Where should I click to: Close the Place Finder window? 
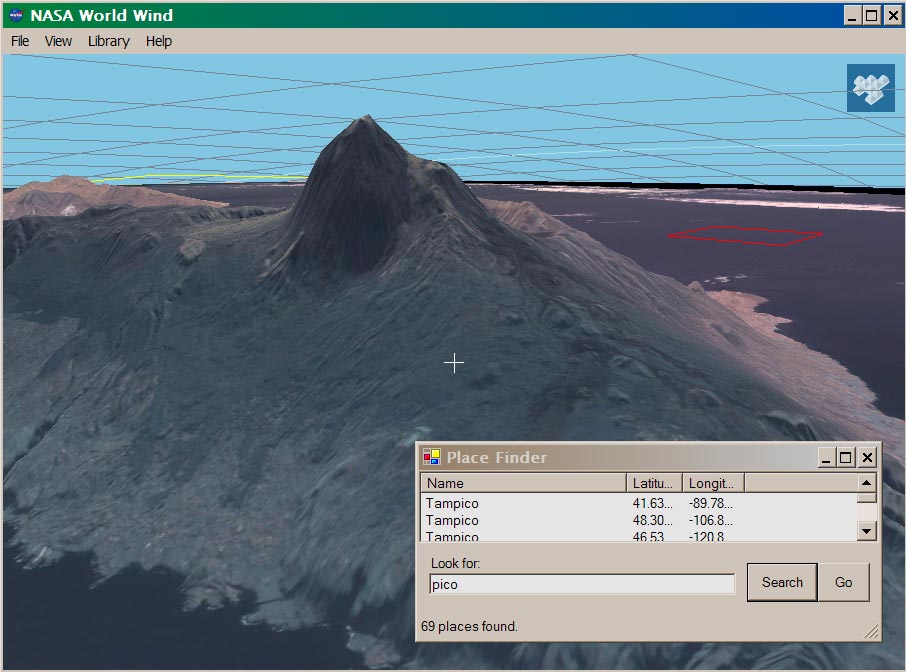pyautogui.click(x=867, y=458)
